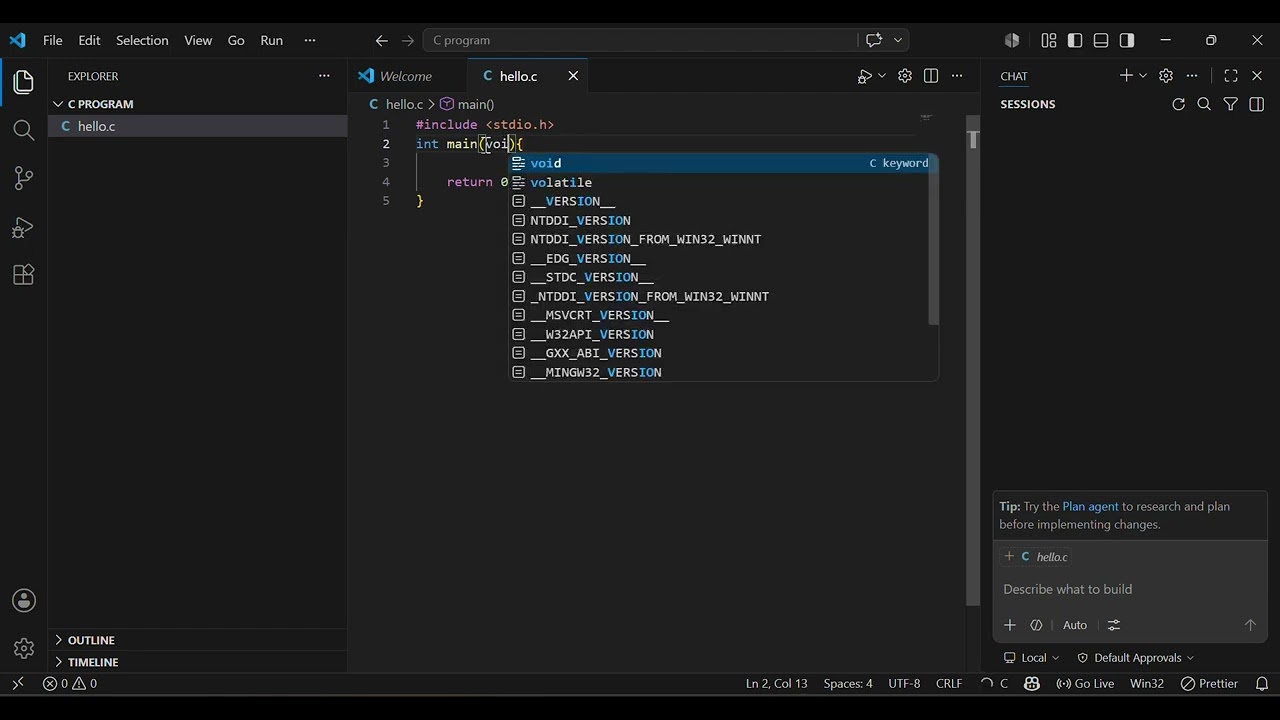Open editor More Actions ellipsis
This screenshot has height=720, width=1280.
[957, 76]
